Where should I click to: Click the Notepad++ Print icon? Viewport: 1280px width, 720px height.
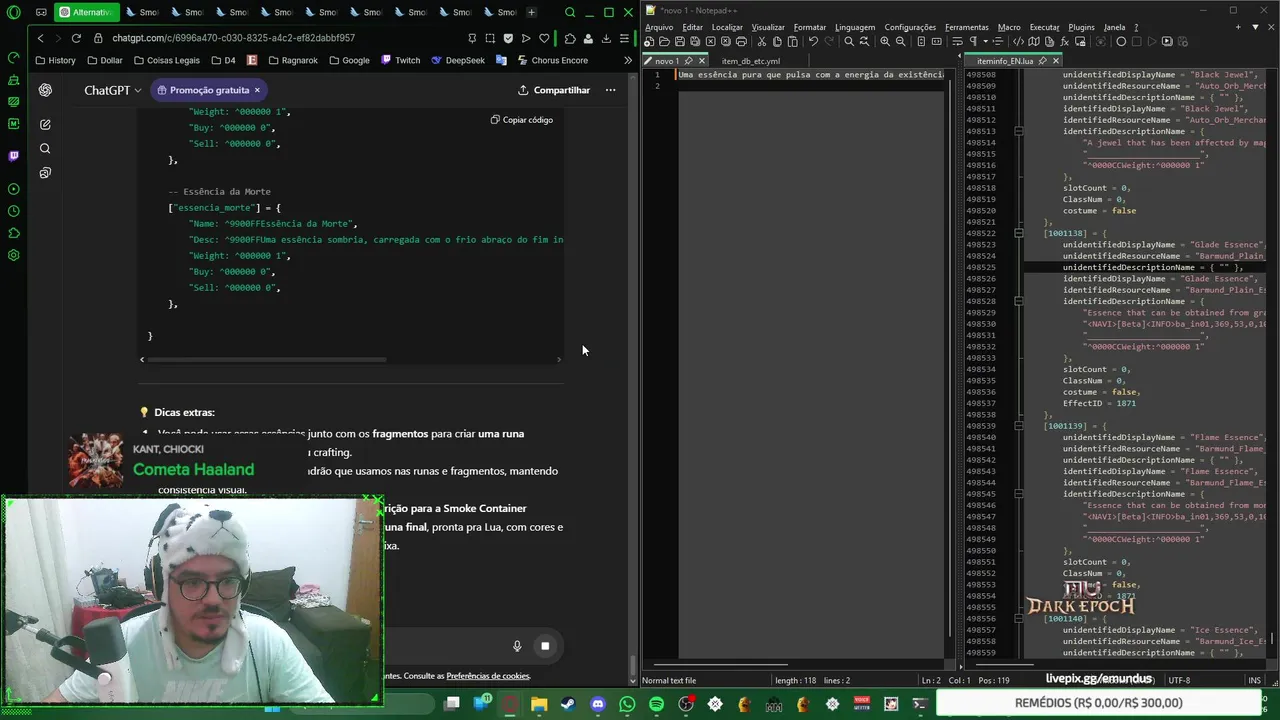741,42
